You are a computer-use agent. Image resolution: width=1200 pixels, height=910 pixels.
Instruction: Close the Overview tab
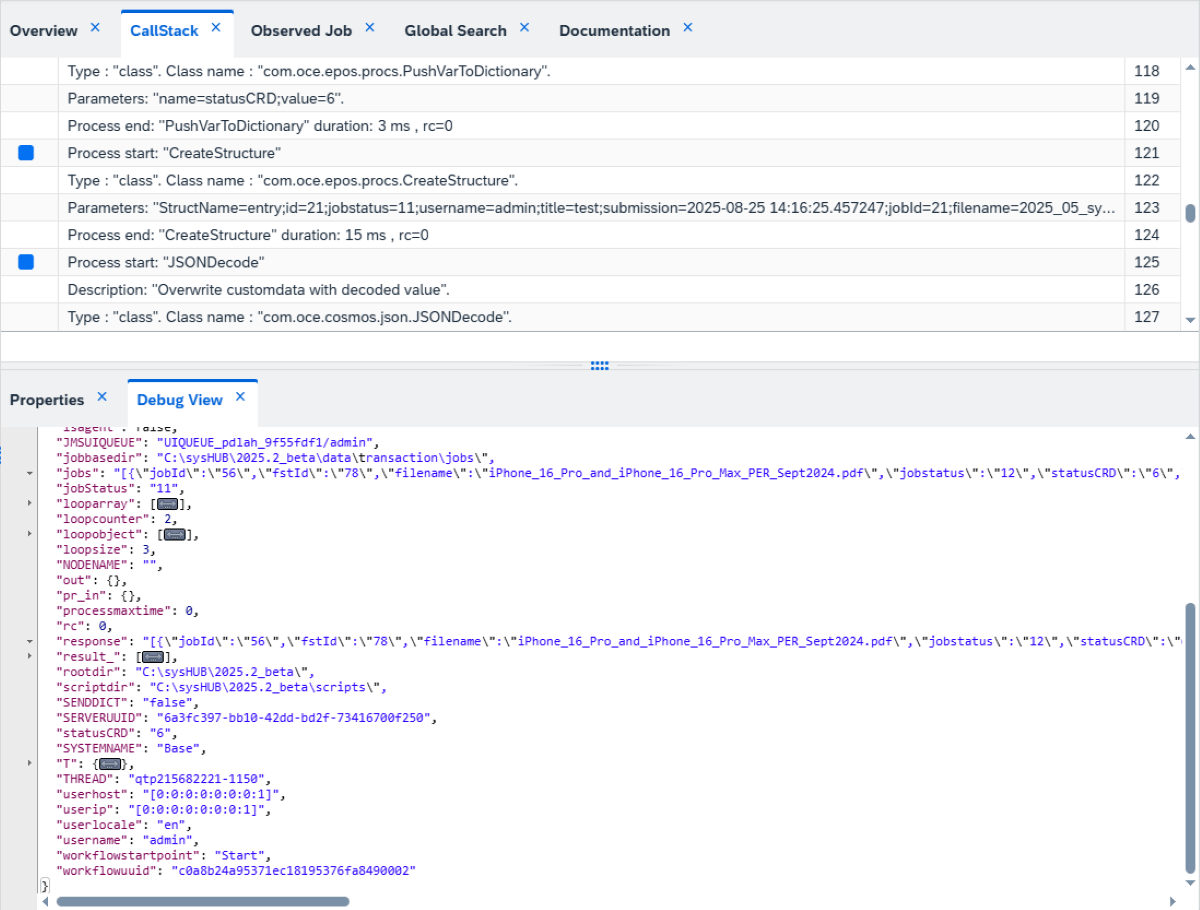95,28
